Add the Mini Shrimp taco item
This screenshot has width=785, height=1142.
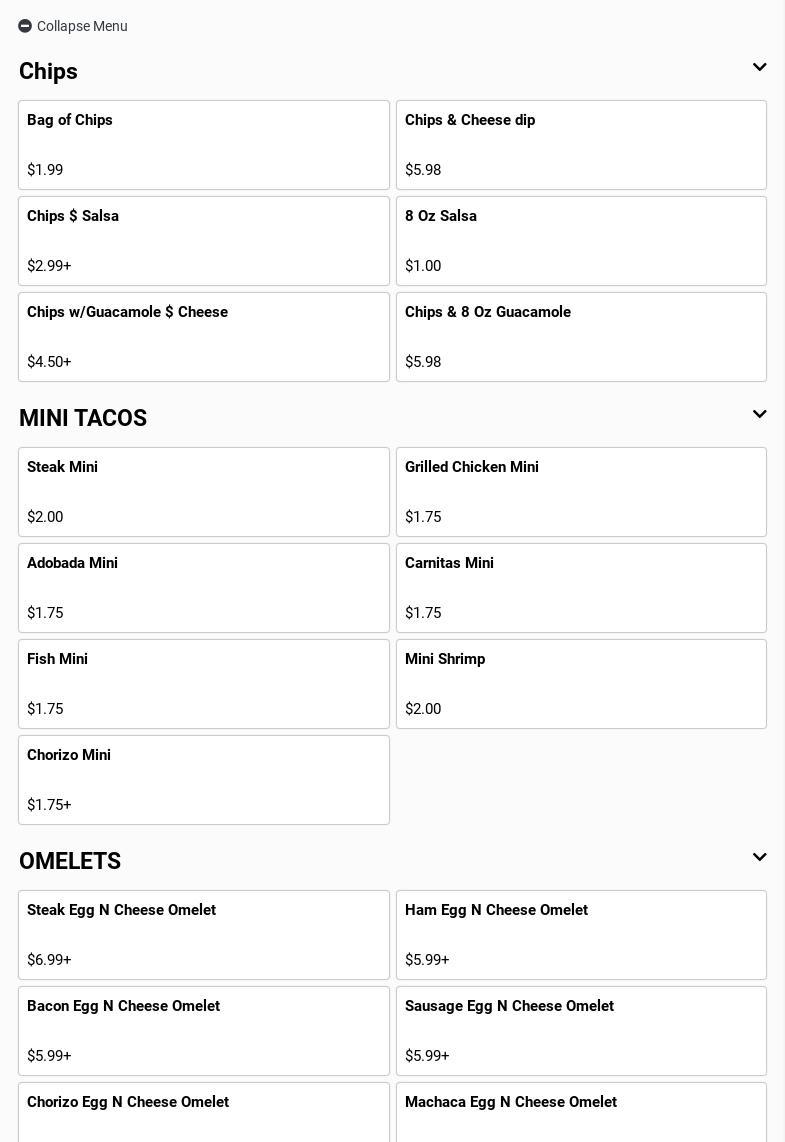pos(581,684)
